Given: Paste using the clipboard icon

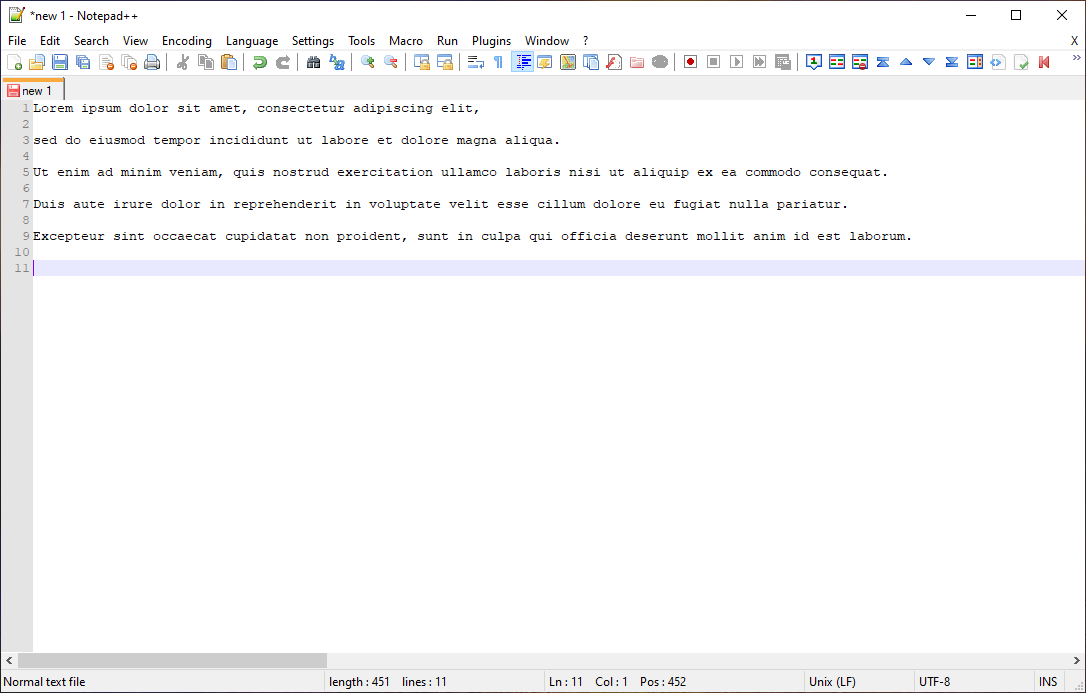Looking at the screenshot, I should coord(229,62).
